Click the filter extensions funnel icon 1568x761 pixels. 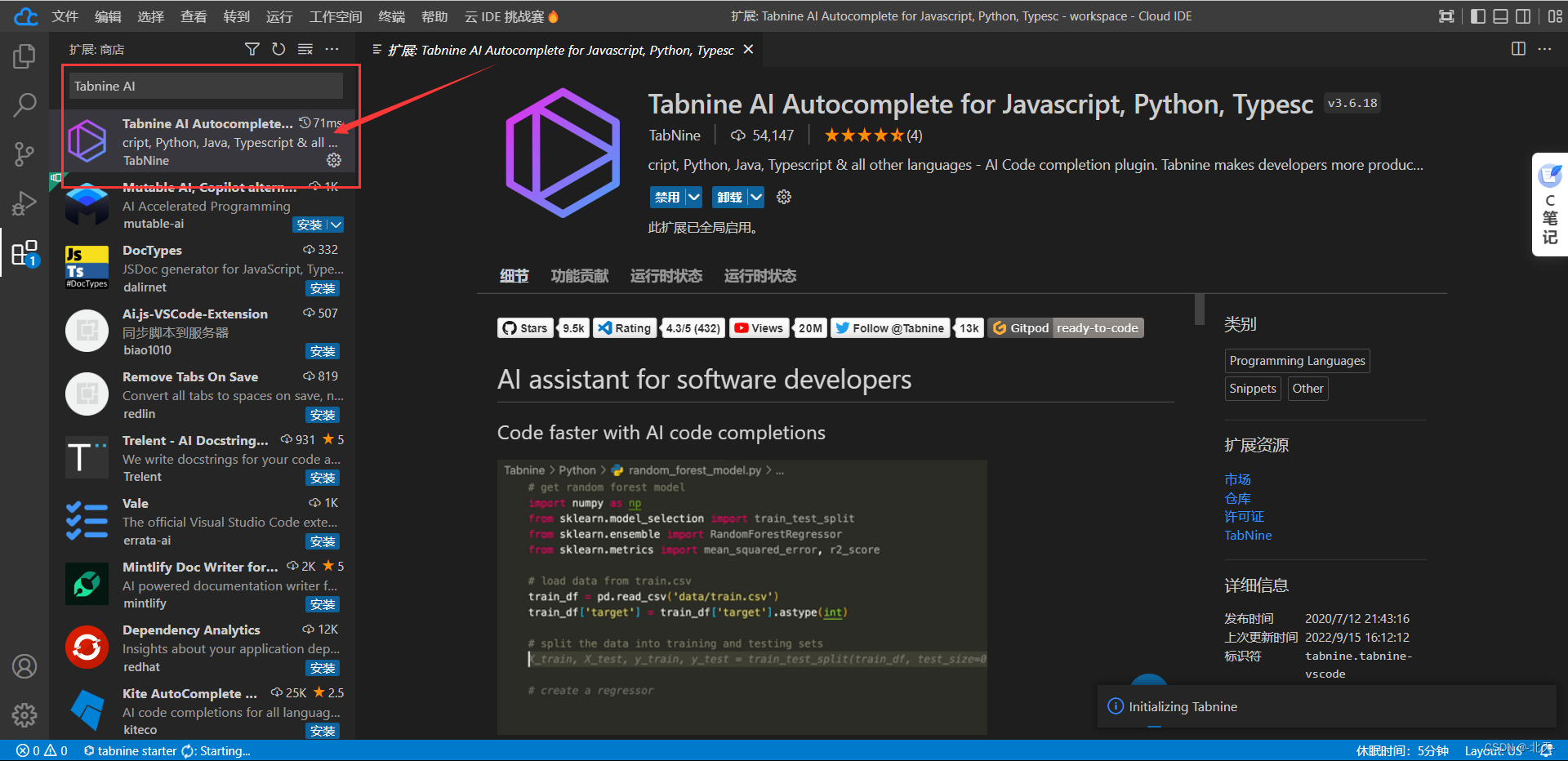click(252, 49)
